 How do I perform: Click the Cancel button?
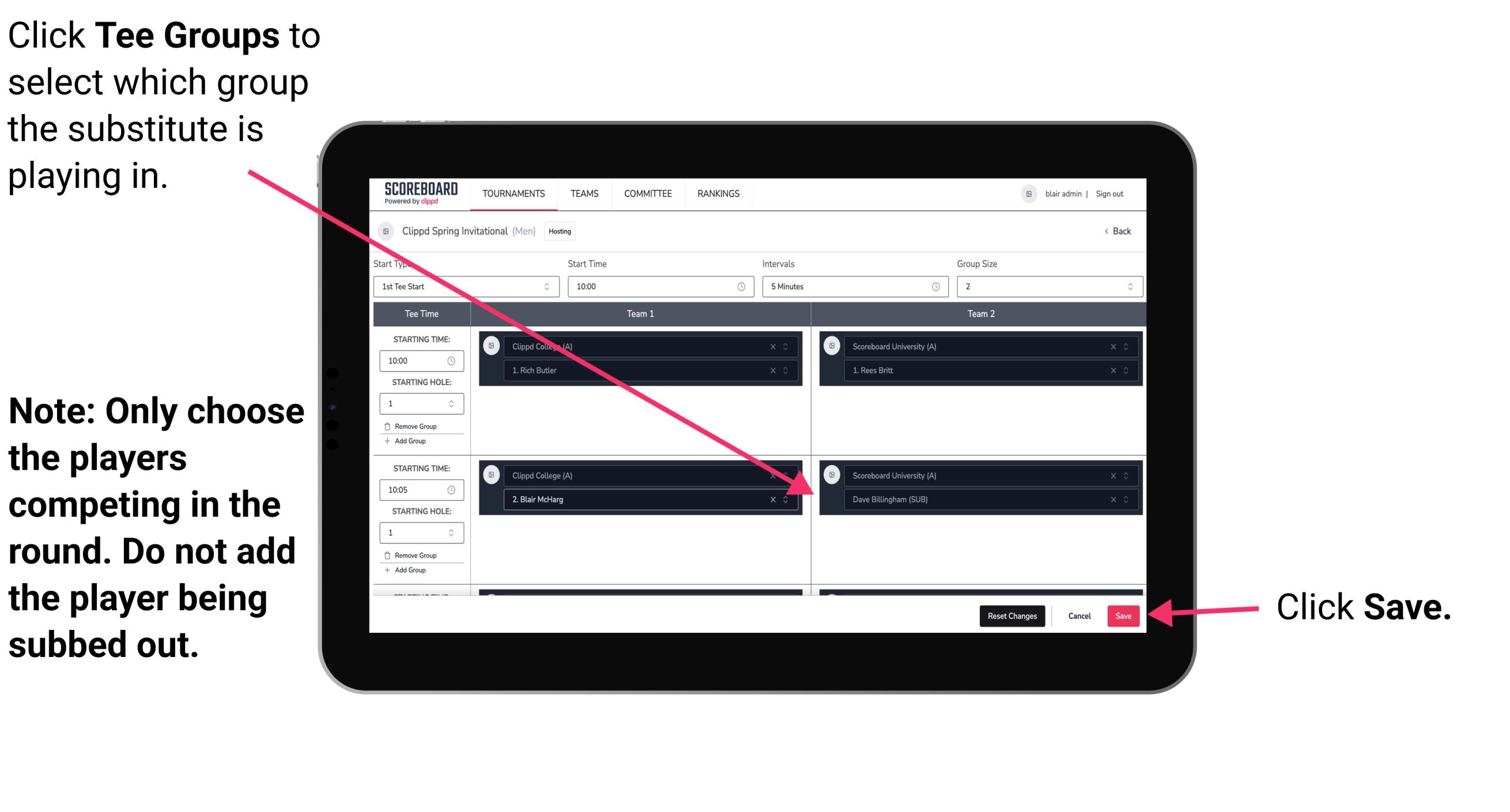(x=1079, y=614)
